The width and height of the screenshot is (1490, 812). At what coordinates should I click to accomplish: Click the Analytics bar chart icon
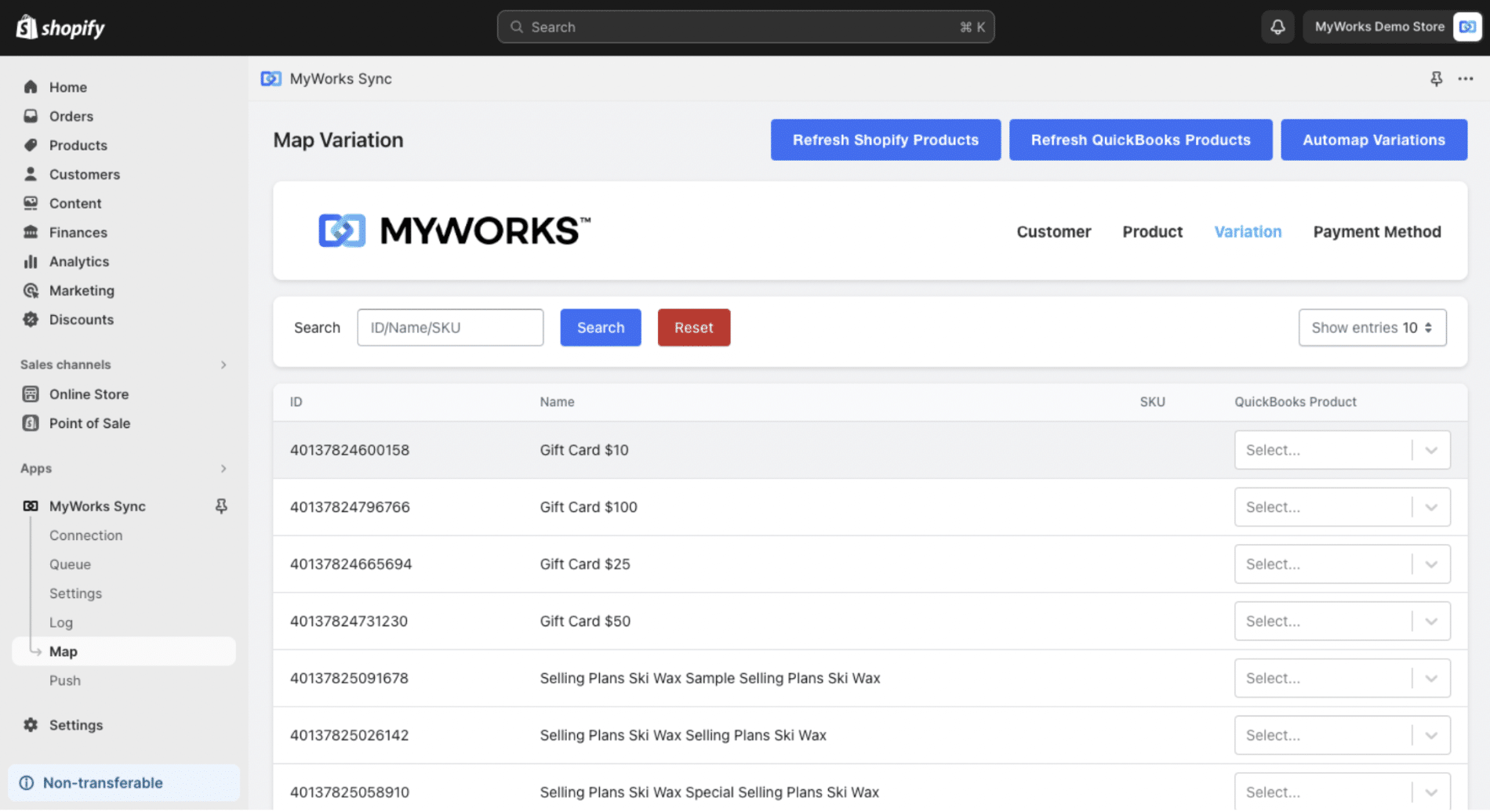31,261
